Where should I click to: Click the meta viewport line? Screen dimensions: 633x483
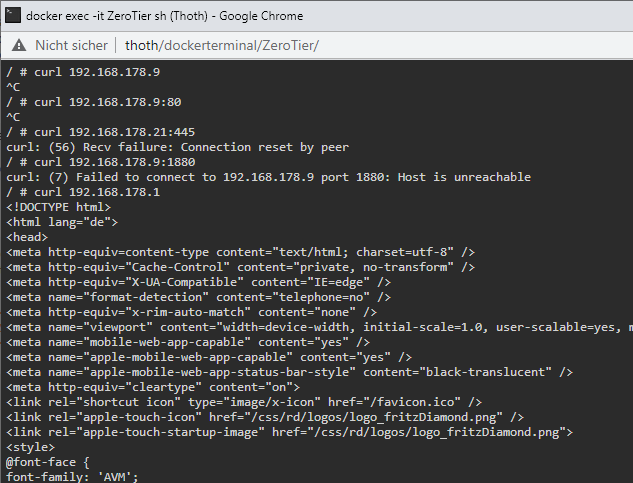[x=319, y=327]
